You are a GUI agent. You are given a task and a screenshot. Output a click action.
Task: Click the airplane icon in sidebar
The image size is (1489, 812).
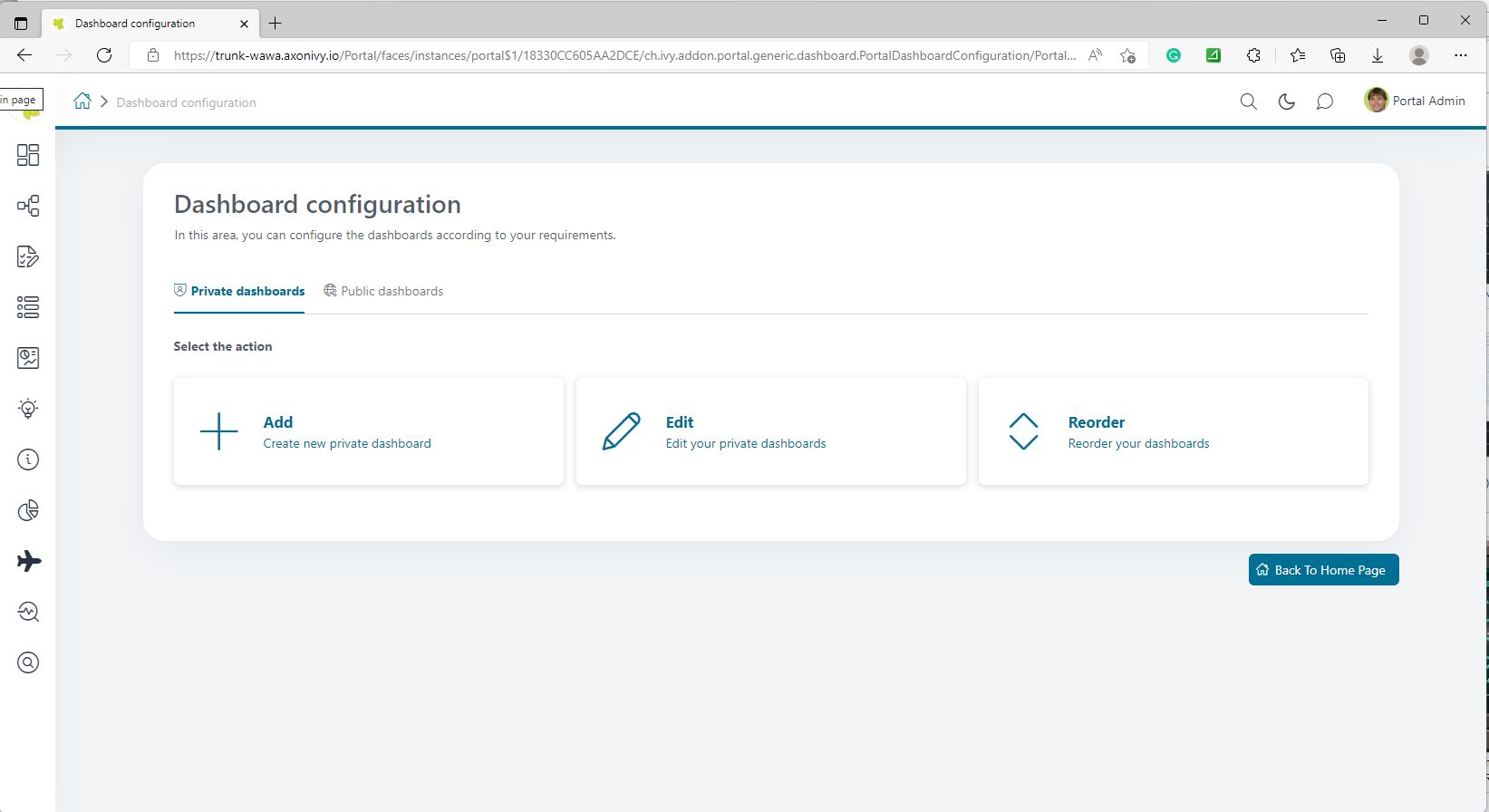[x=28, y=561]
